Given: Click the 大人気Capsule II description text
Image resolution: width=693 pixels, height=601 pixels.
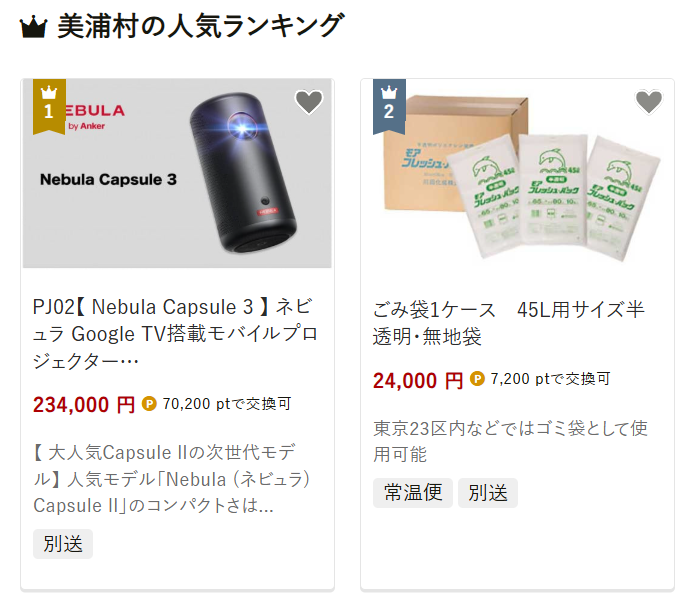Looking at the screenshot, I should coord(171,479).
